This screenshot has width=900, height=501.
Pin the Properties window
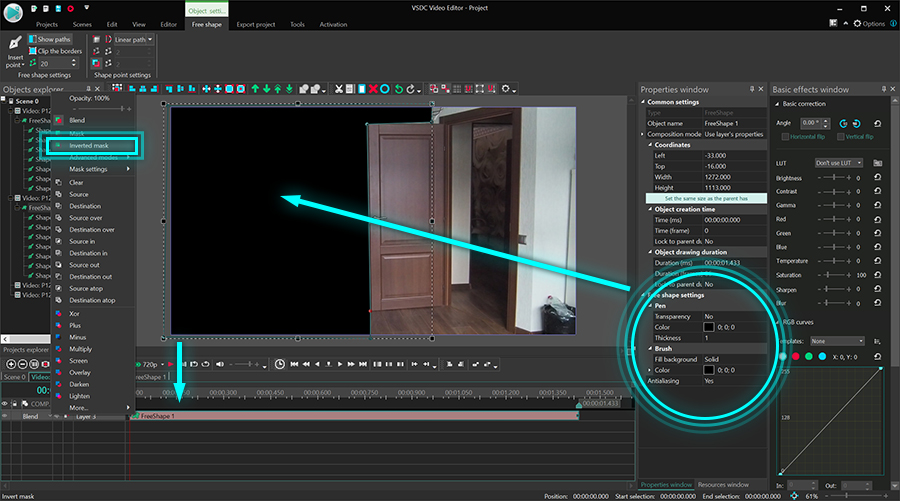click(x=752, y=89)
